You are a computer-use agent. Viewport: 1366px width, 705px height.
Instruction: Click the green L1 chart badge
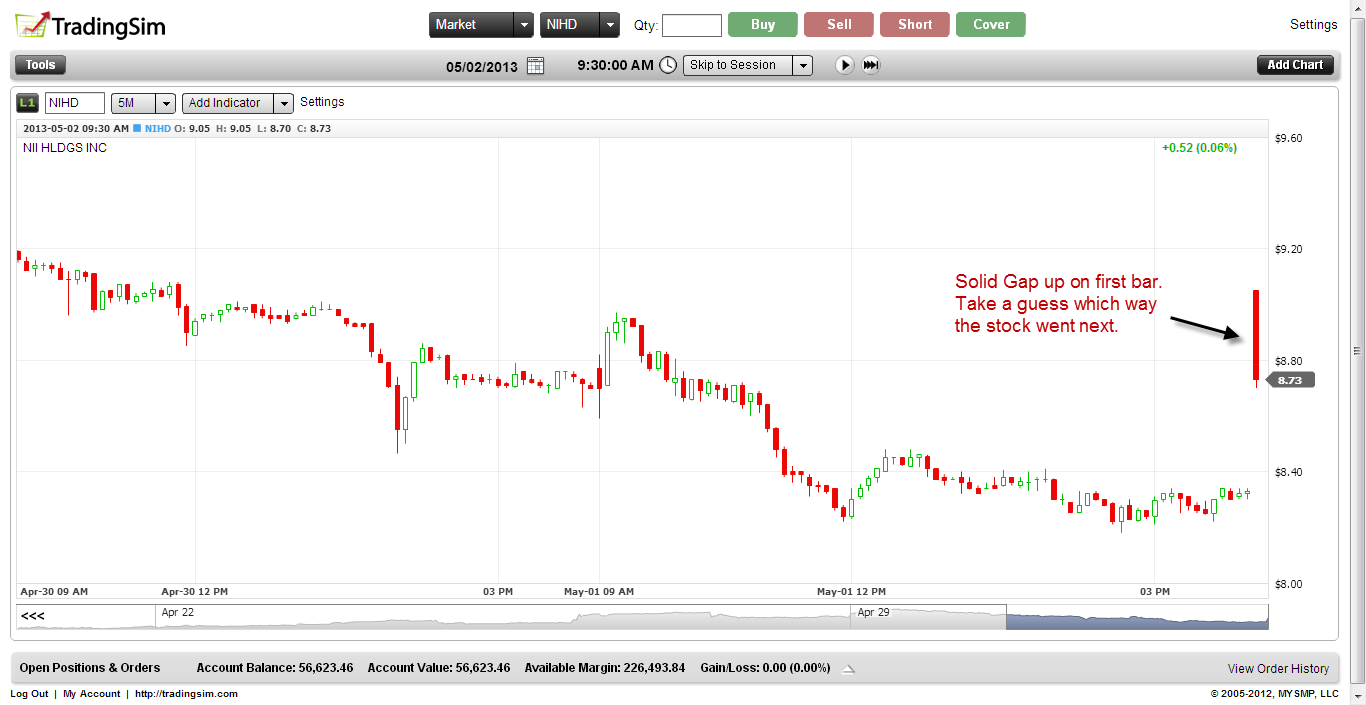[x=28, y=103]
